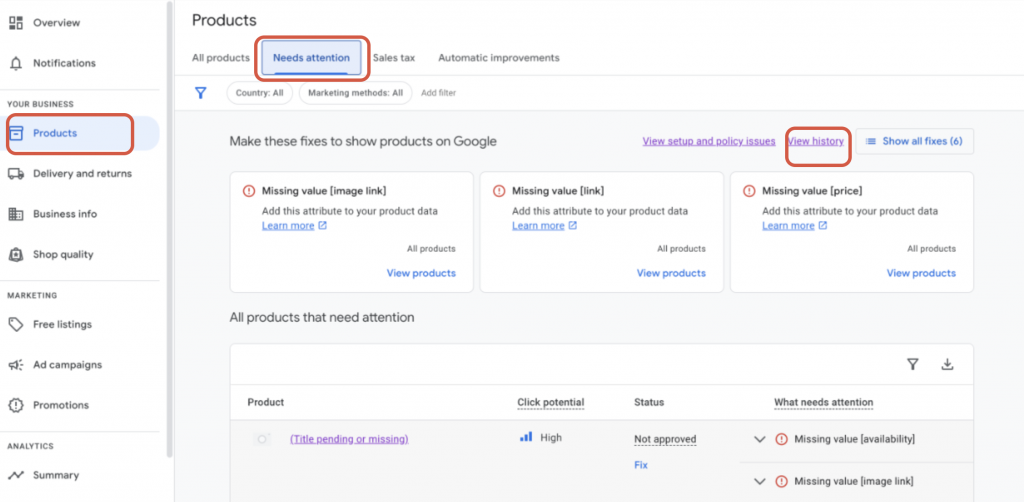Click the Fix link under Status
The height and width of the screenshot is (502, 1024).
[640, 465]
